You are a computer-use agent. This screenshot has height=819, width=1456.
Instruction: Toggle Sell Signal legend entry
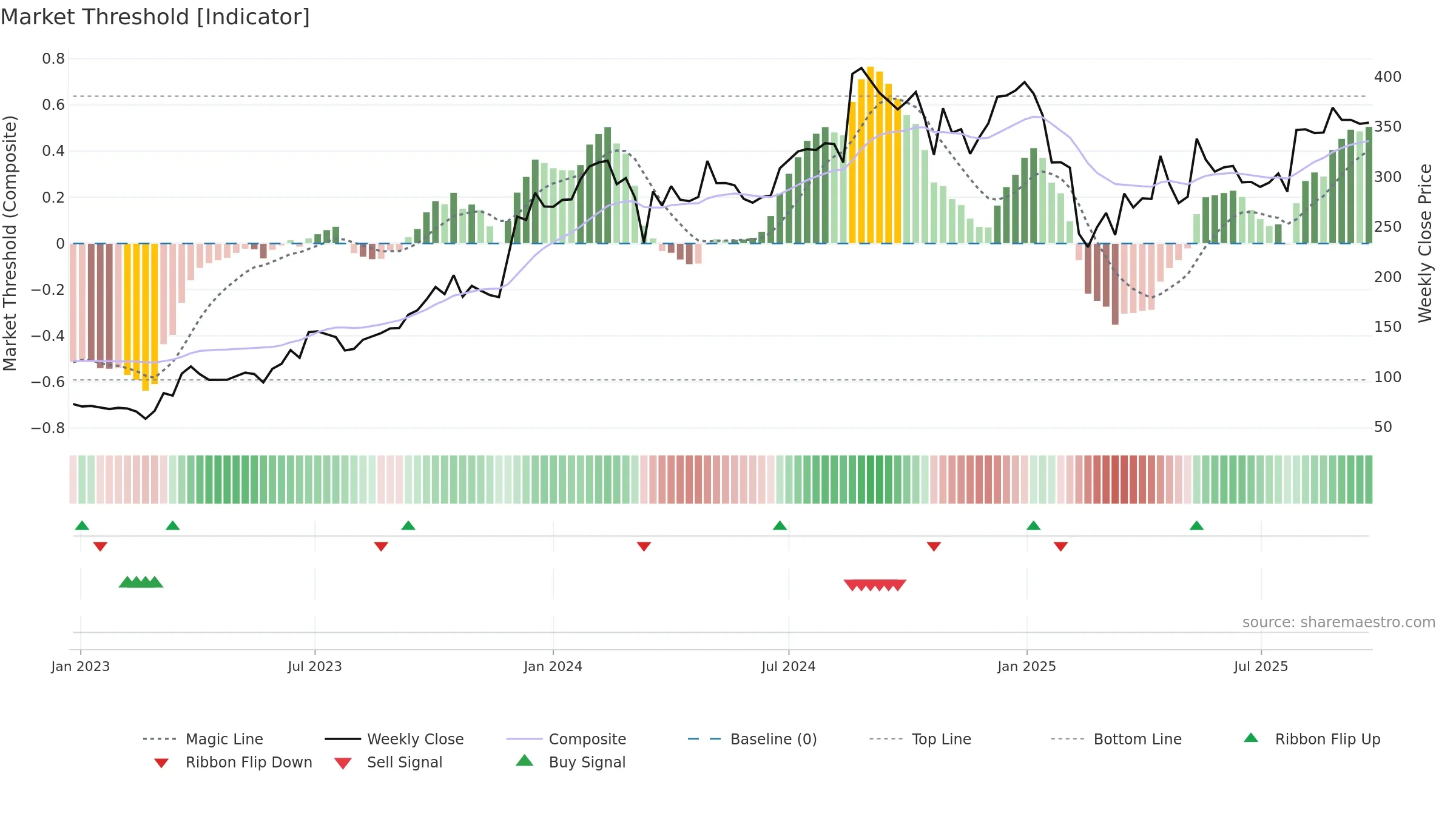388,762
